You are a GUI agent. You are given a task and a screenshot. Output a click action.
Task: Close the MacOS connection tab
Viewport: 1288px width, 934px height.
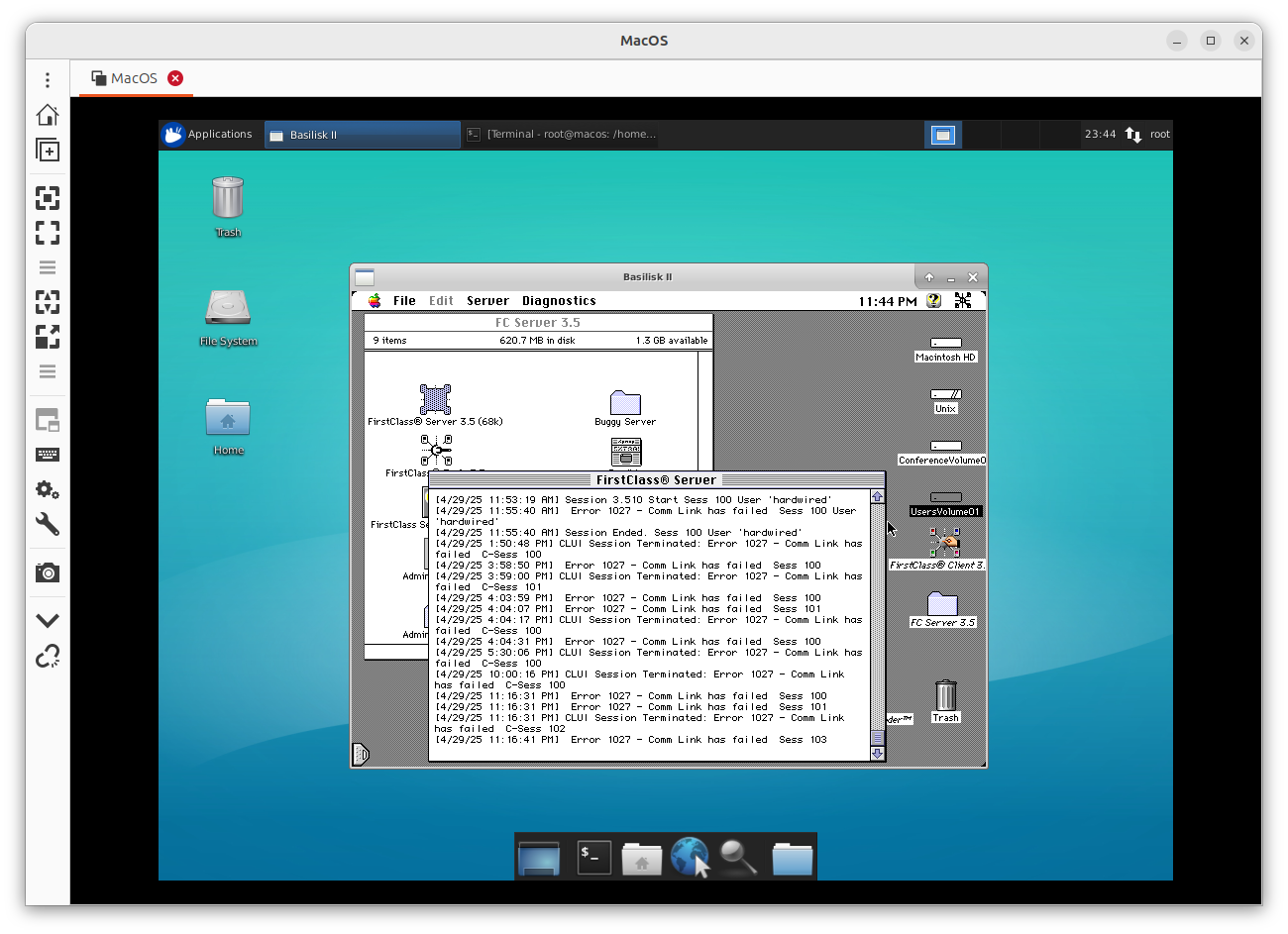tap(175, 78)
